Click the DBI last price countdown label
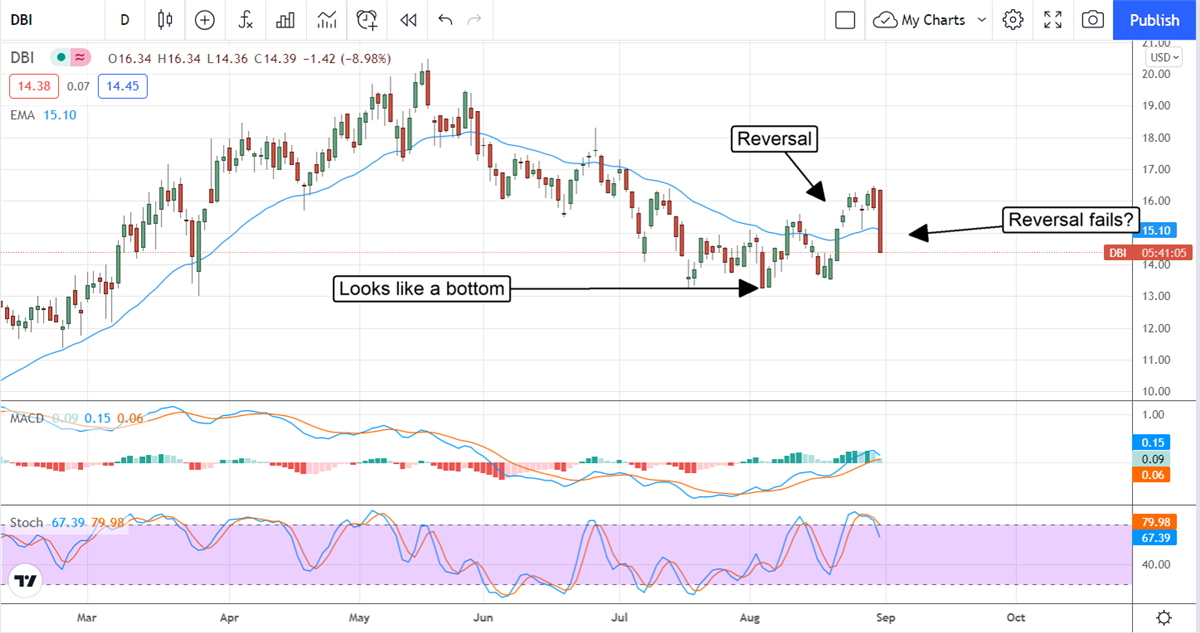The height and width of the screenshot is (633, 1200). [x=1148, y=252]
